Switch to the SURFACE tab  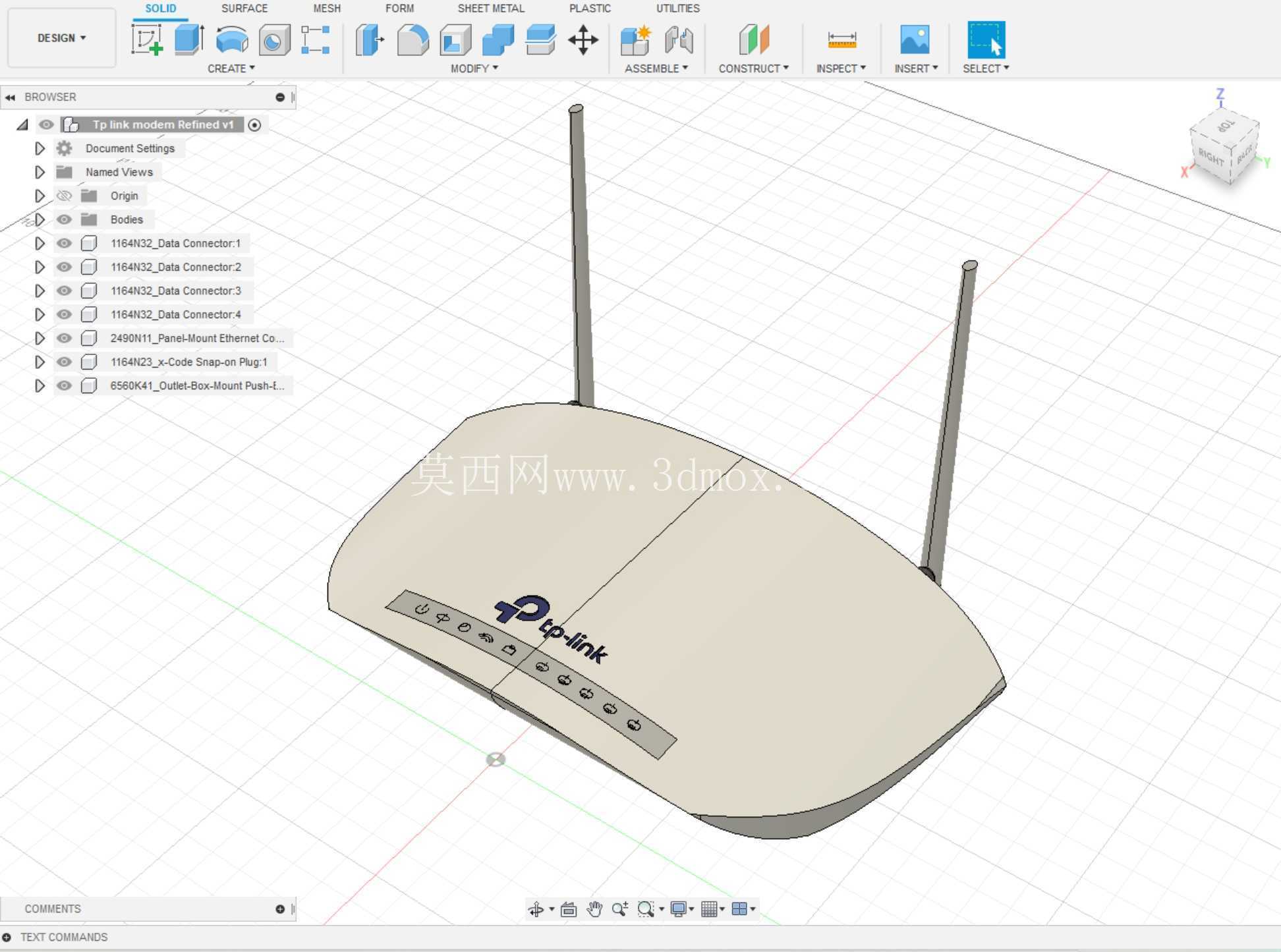pos(244,9)
